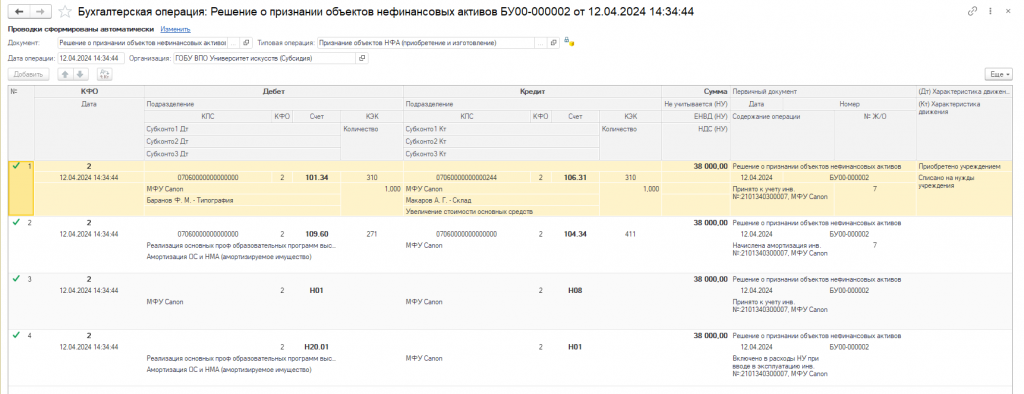The width and height of the screenshot is (1024, 394).
Task: Click the Изменить link
Action: (x=175, y=29)
